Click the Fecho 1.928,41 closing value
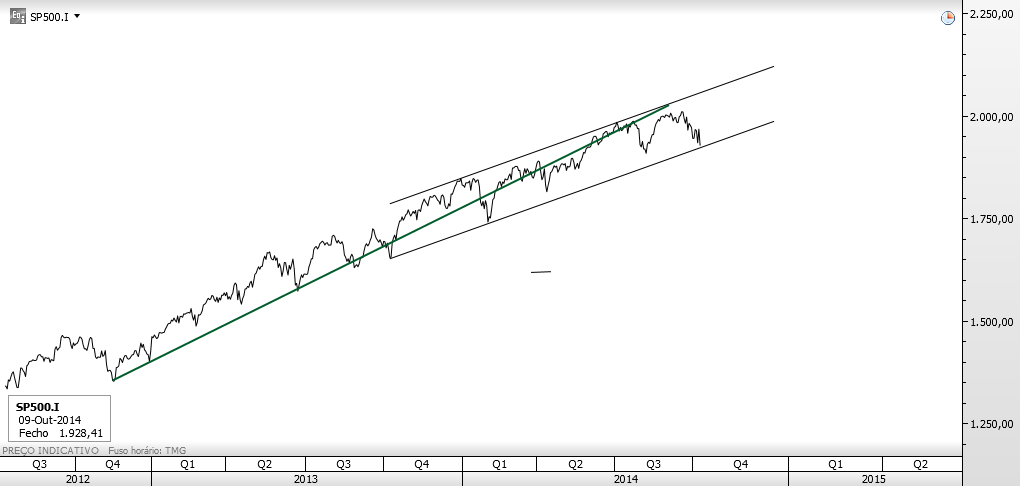The image size is (1020, 486). 60,433
